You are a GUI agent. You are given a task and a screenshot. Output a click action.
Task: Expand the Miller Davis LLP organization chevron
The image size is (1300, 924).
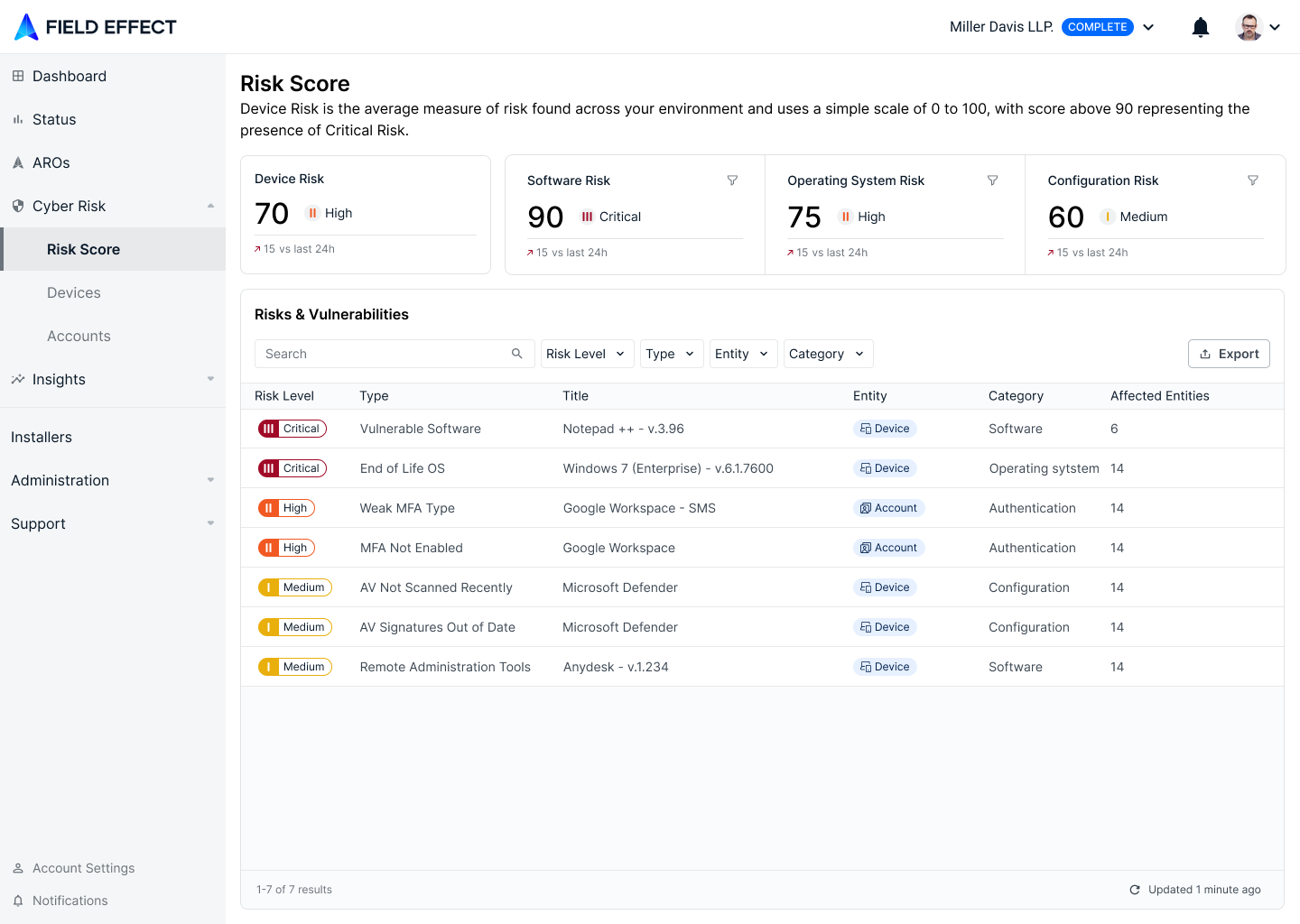pos(1148,27)
